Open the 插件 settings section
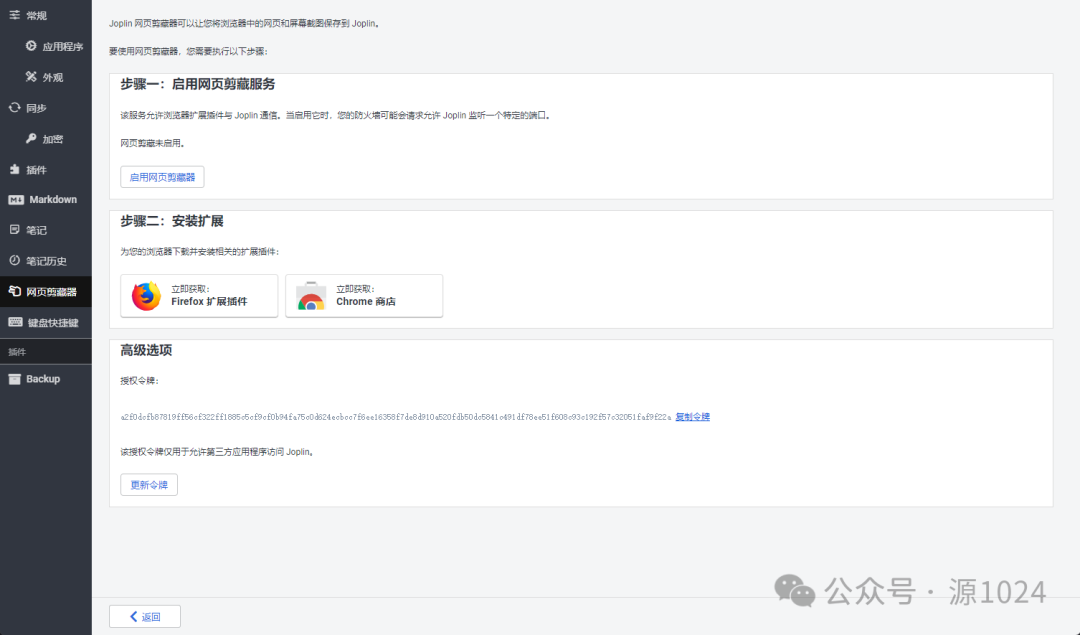The width and height of the screenshot is (1080, 635). (x=45, y=169)
